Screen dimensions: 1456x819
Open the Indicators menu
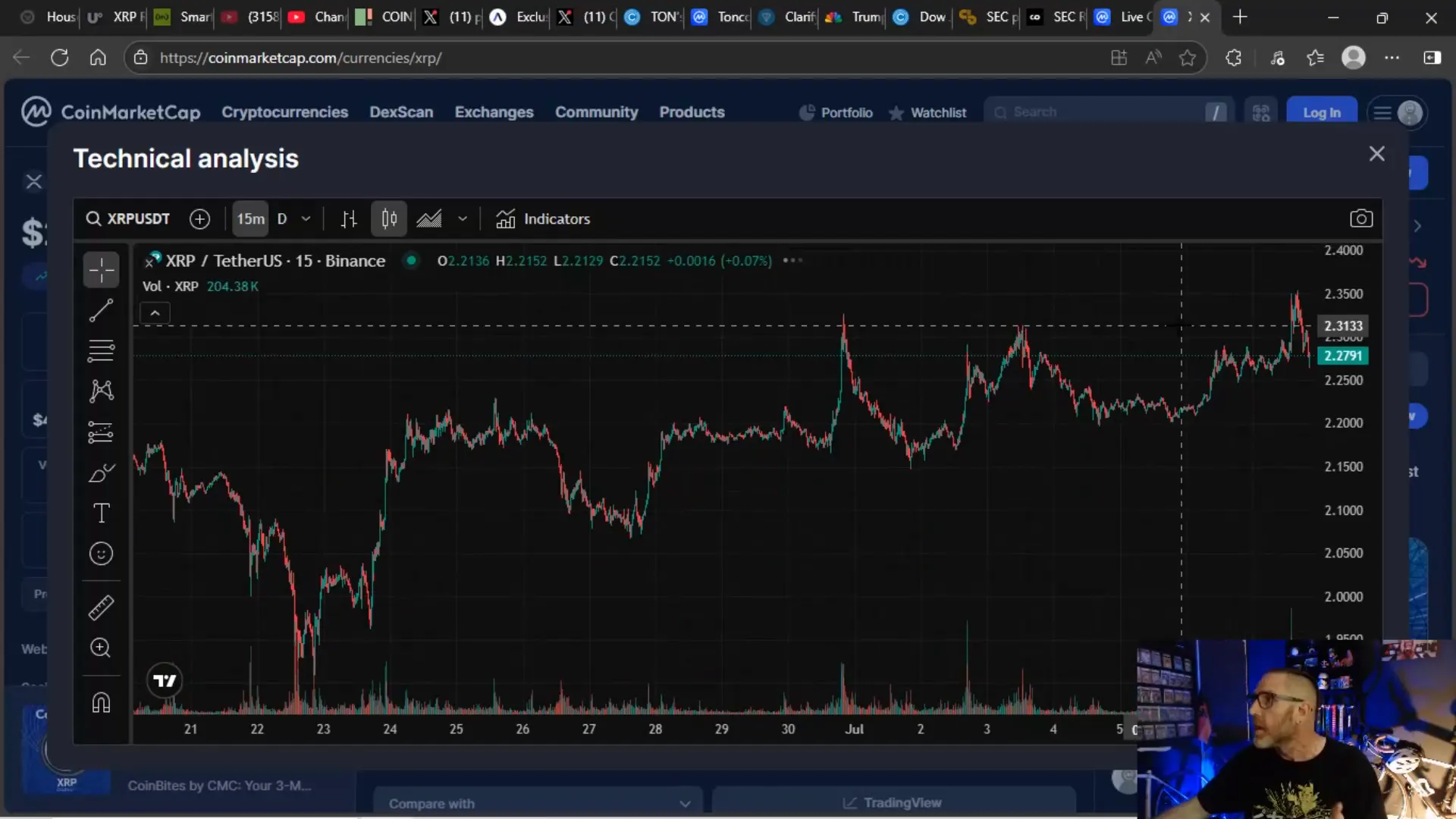tap(543, 219)
